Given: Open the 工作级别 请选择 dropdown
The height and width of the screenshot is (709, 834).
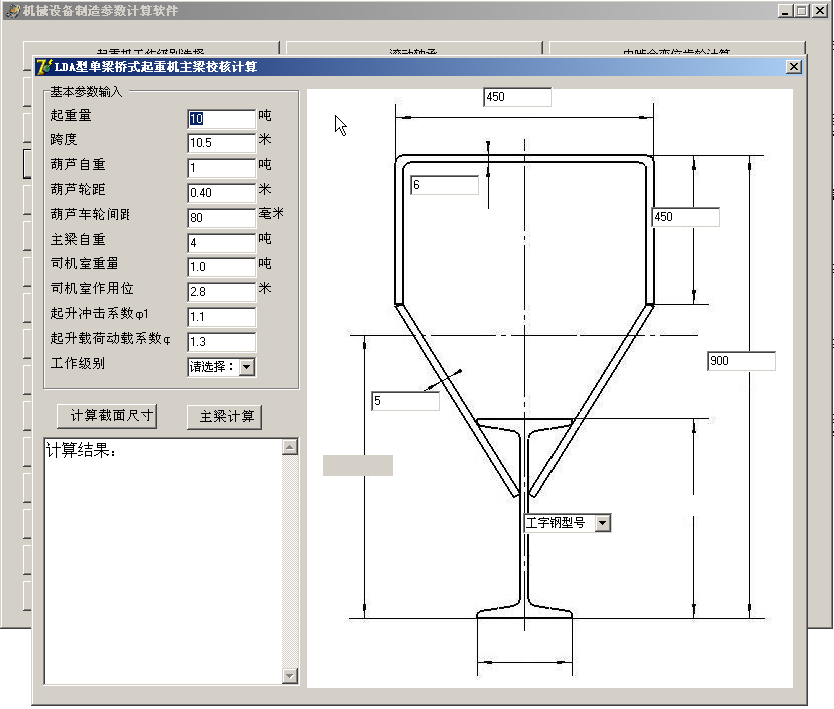Looking at the screenshot, I should coord(246,367).
